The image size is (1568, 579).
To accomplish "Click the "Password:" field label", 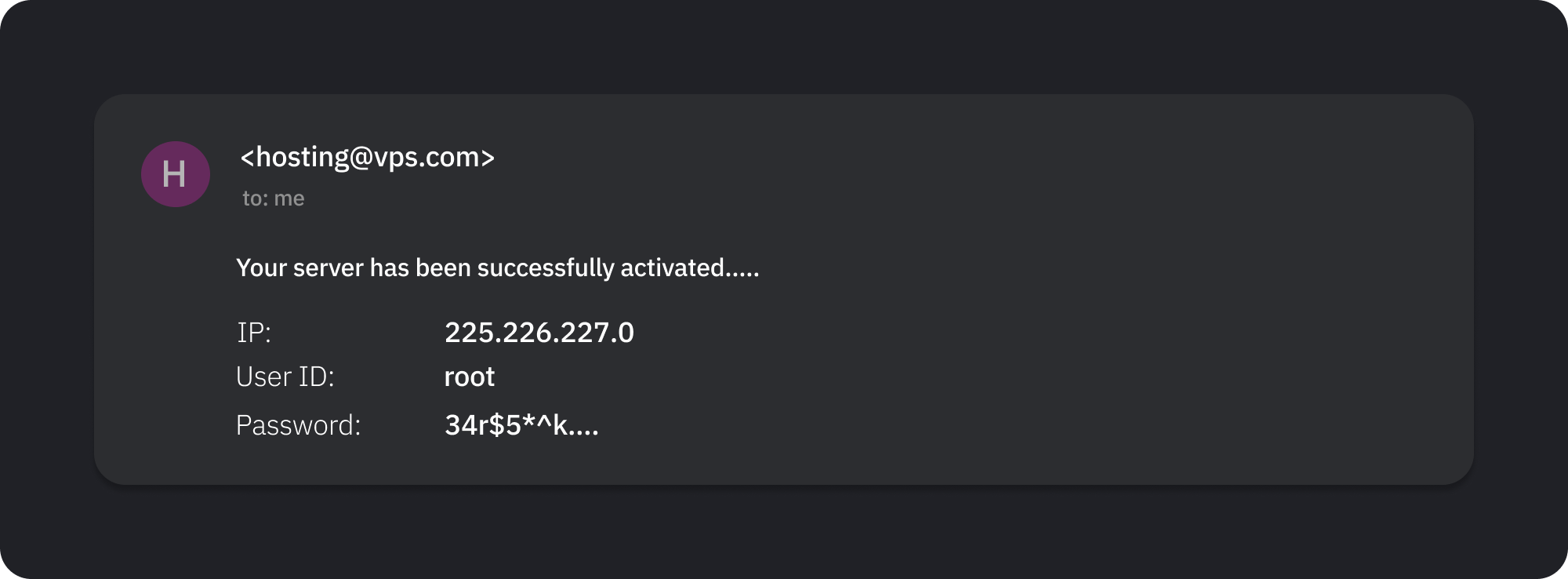I will pos(298,425).
